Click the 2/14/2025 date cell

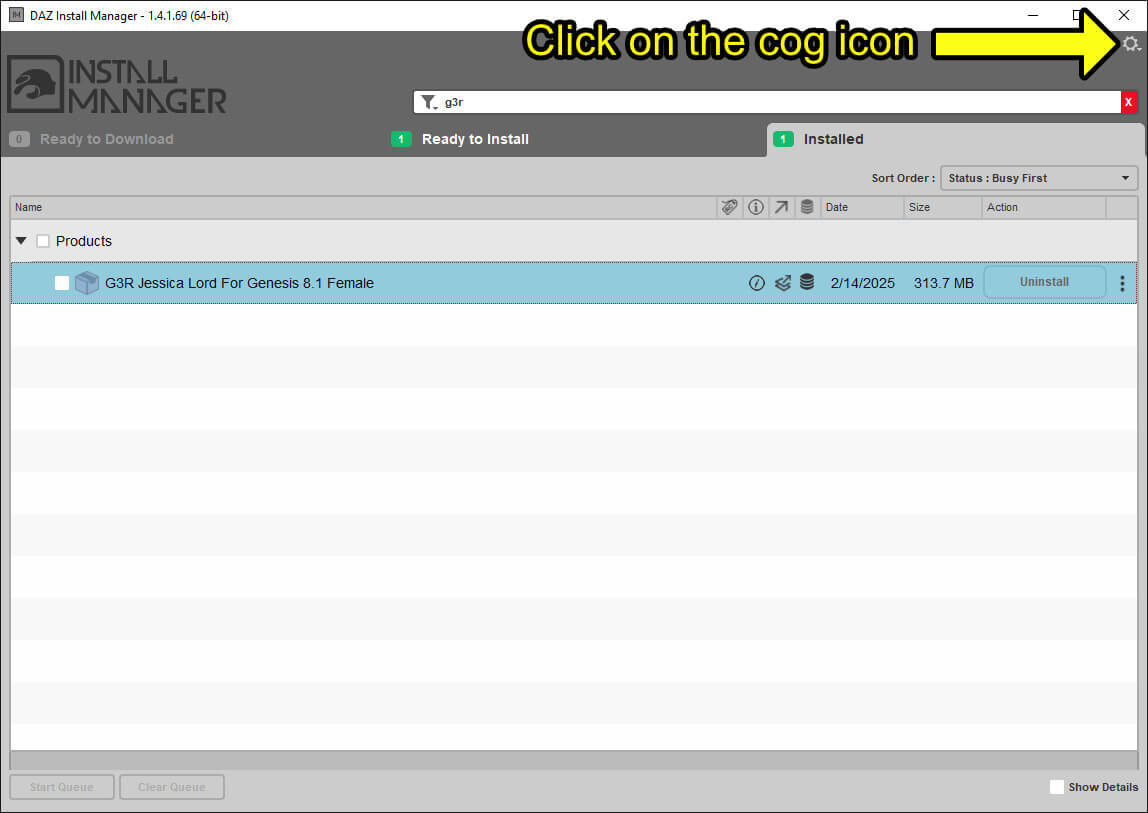[862, 283]
